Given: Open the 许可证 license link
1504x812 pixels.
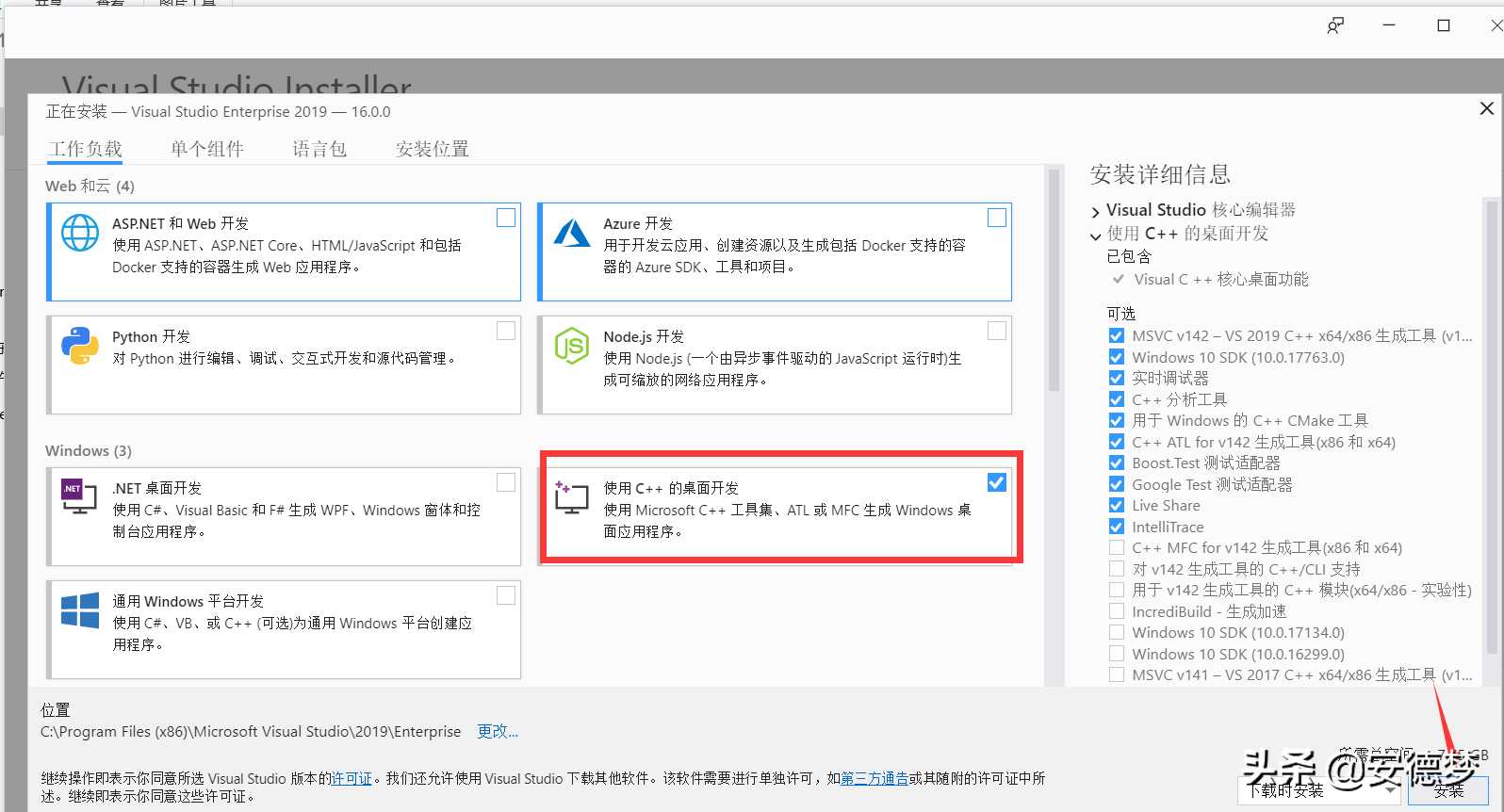Looking at the screenshot, I should coord(352,778).
